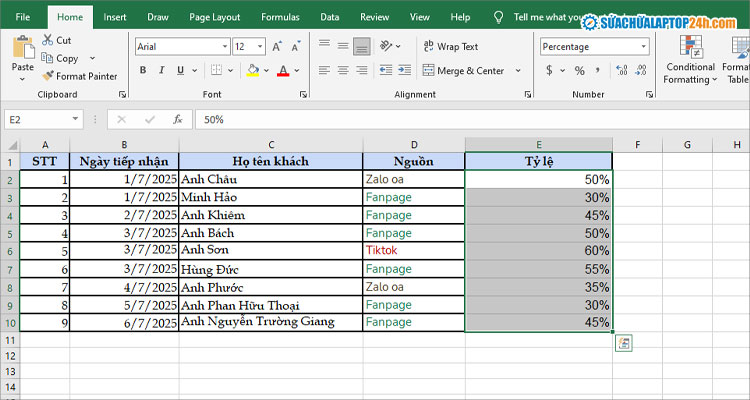Click the Cut scissors icon
750x400 pixels.
point(48,40)
